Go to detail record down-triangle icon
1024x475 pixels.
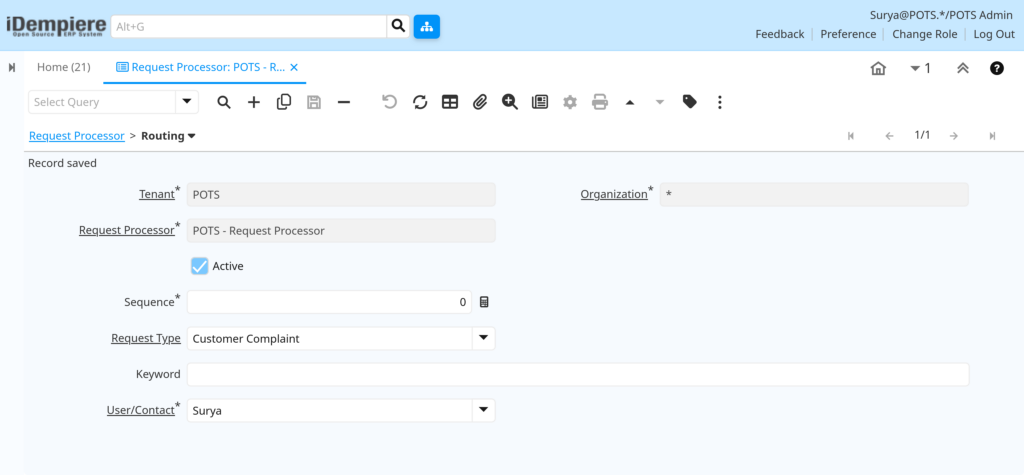pos(660,102)
